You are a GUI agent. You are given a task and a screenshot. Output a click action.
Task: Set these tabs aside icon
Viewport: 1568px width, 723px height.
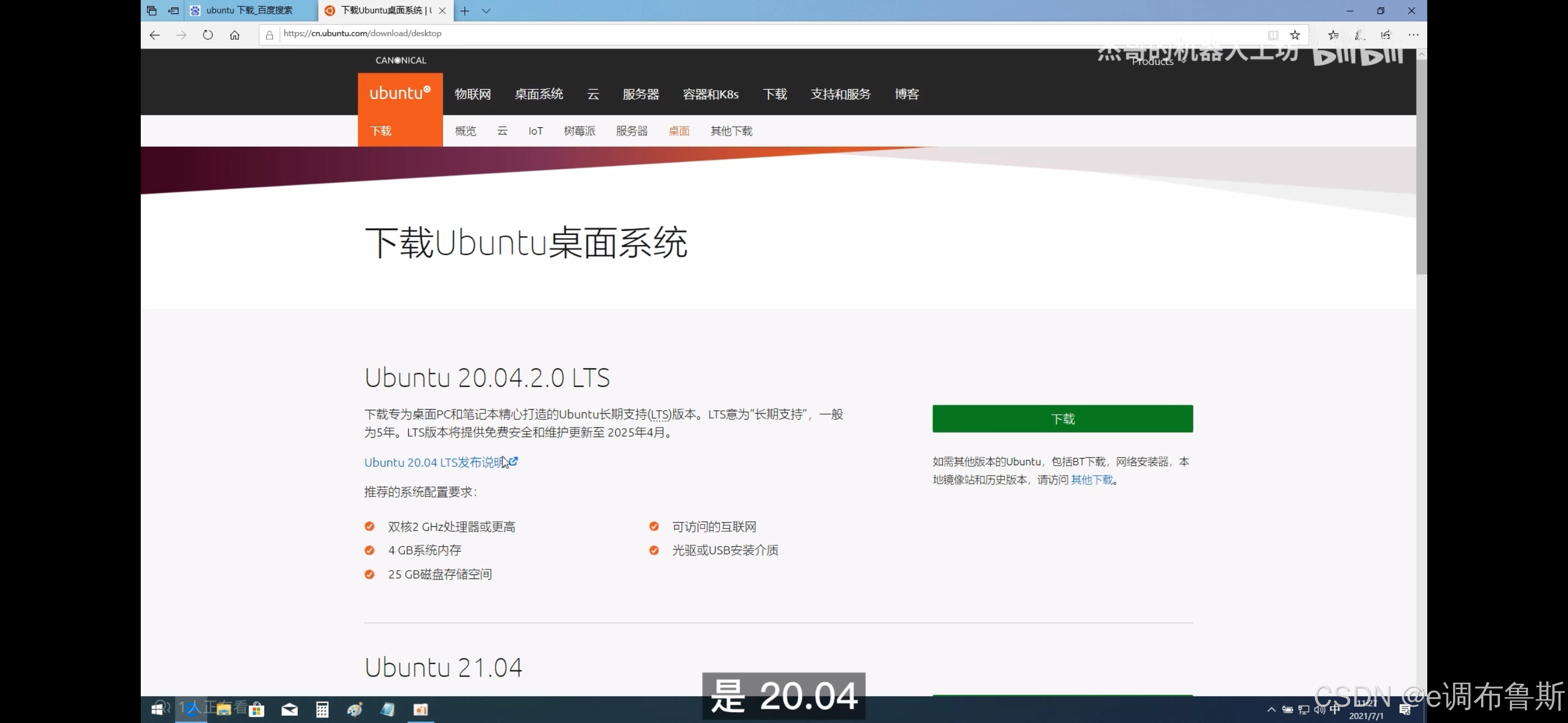pos(173,10)
